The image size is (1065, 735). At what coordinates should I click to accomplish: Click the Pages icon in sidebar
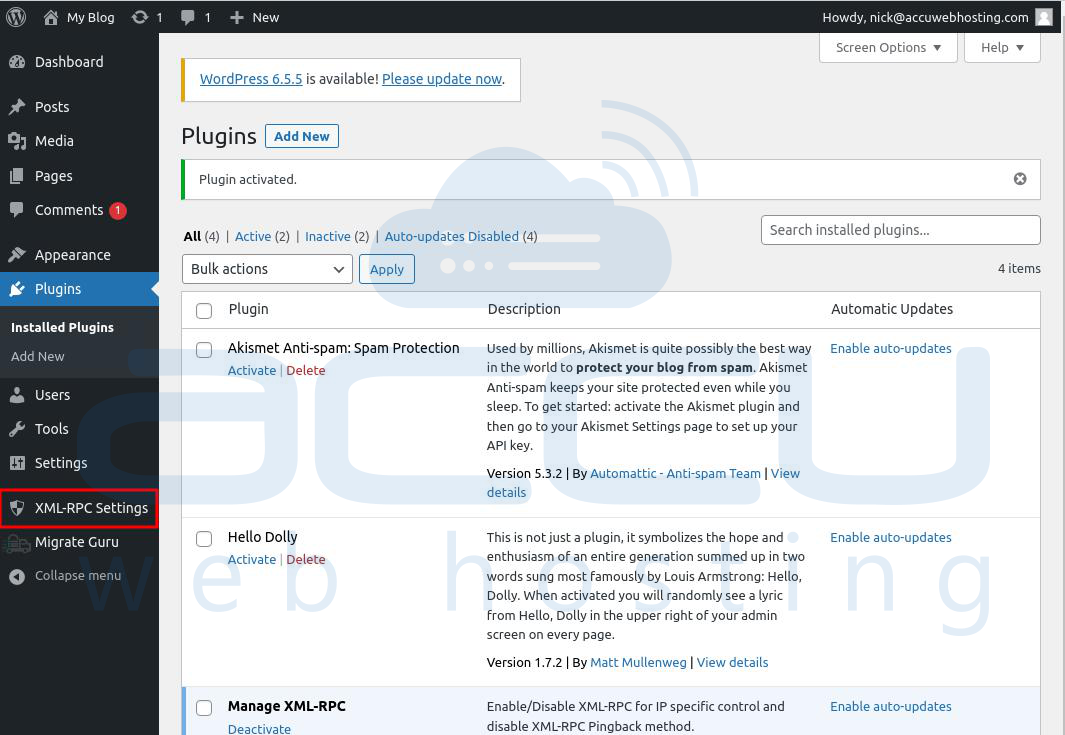click(17, 176)
